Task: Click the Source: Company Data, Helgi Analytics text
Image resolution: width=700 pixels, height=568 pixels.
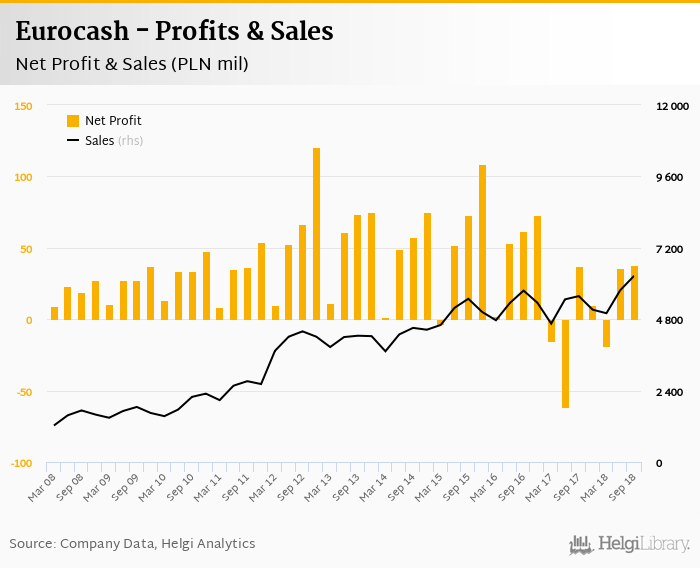Action: [132, 544]
